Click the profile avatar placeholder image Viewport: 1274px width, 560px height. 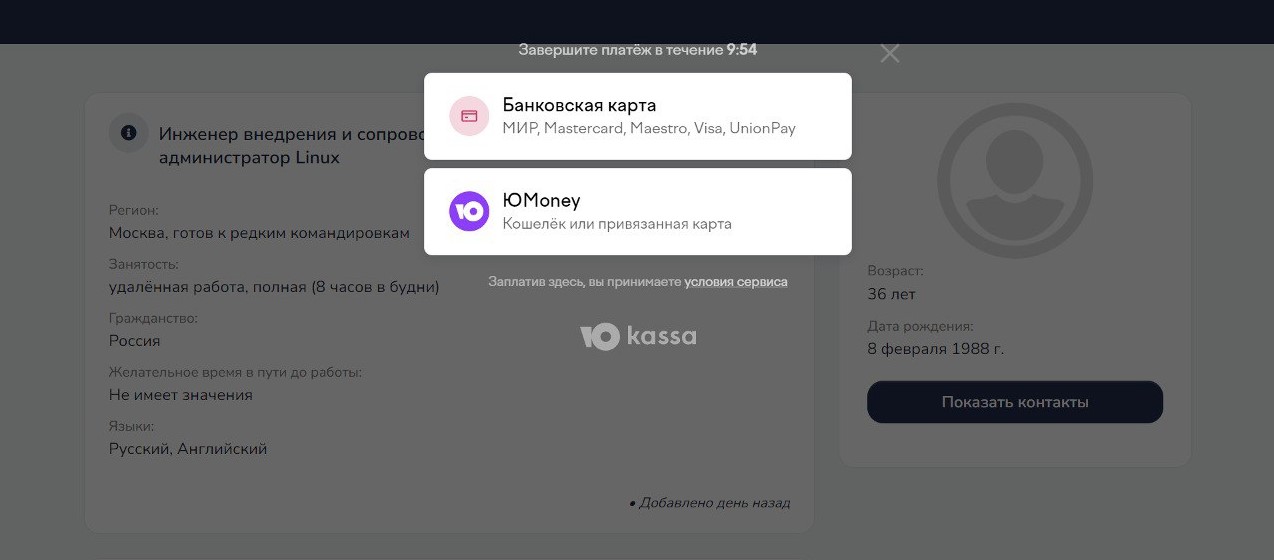[1015, 180]
